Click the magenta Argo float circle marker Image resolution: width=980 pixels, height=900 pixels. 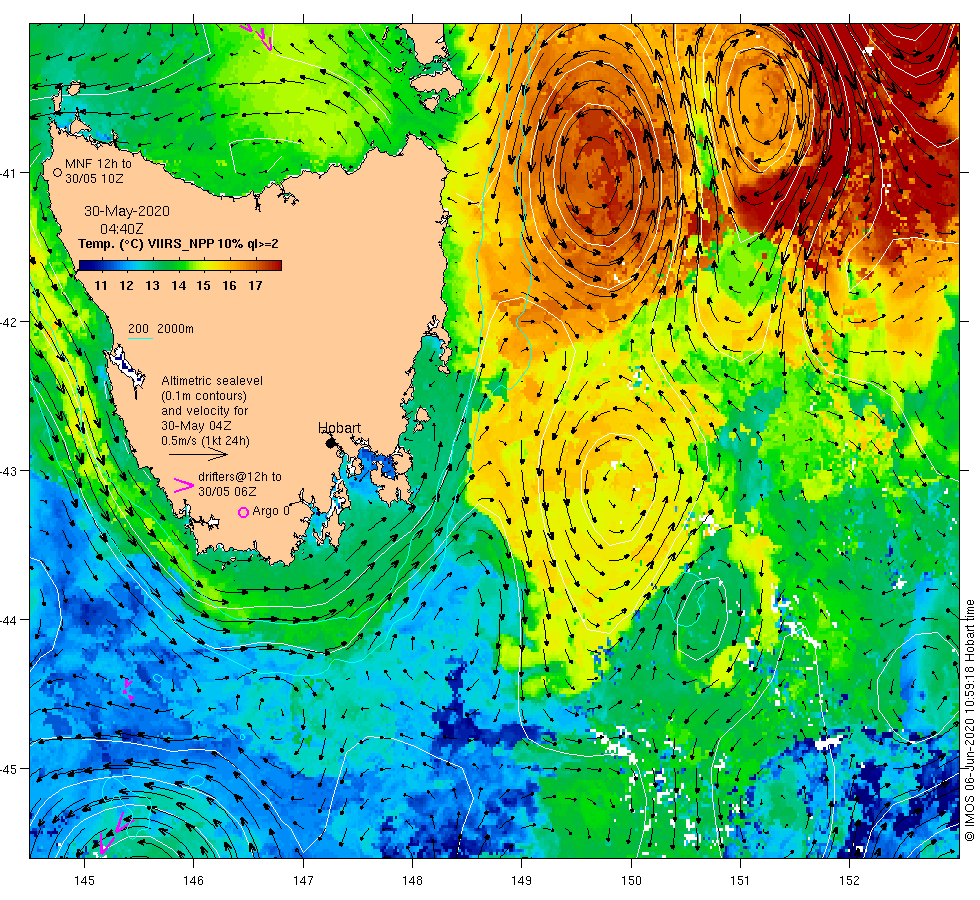244,512
